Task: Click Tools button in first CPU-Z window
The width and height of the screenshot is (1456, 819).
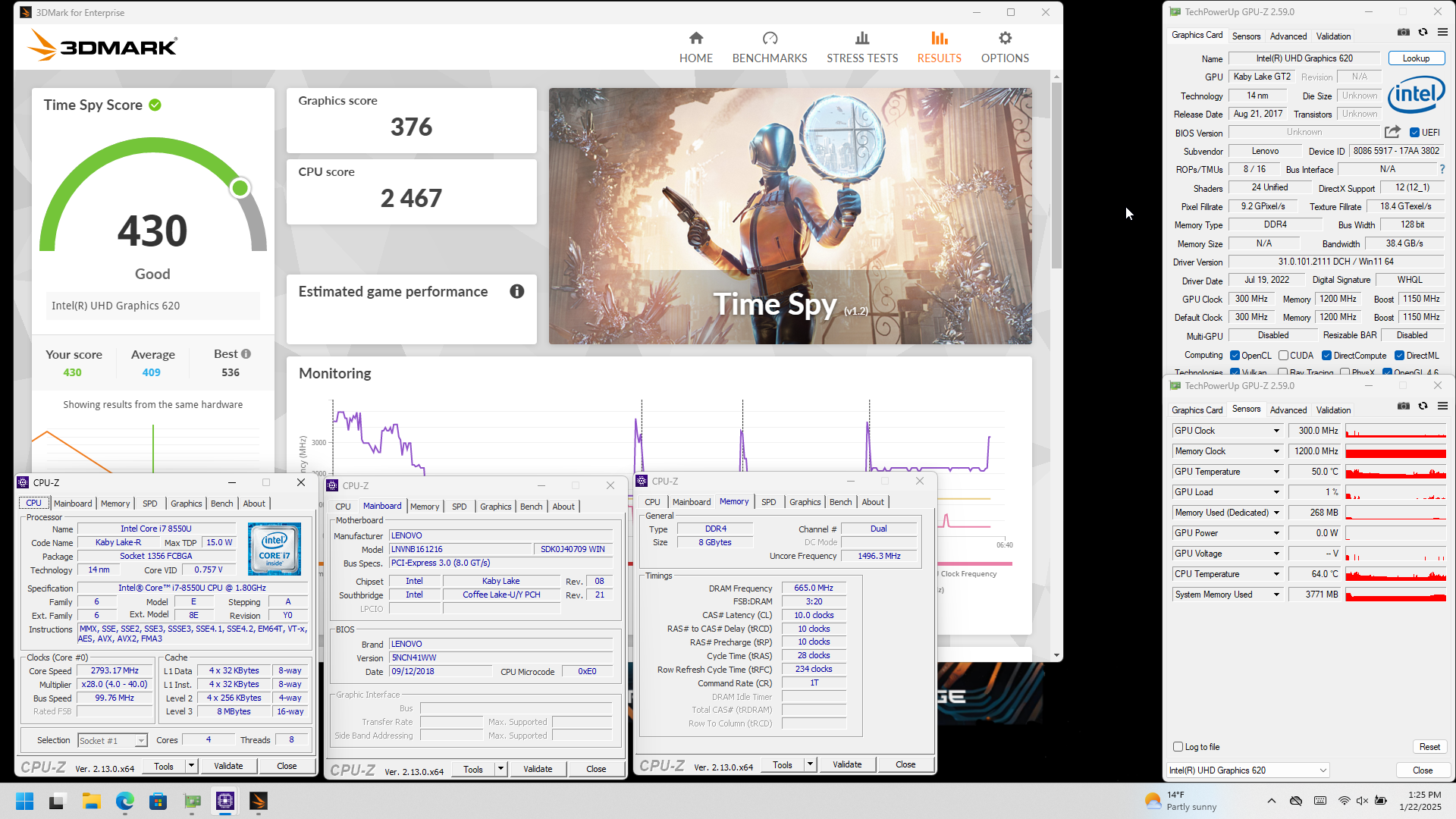Action: [x=164, y=767]
